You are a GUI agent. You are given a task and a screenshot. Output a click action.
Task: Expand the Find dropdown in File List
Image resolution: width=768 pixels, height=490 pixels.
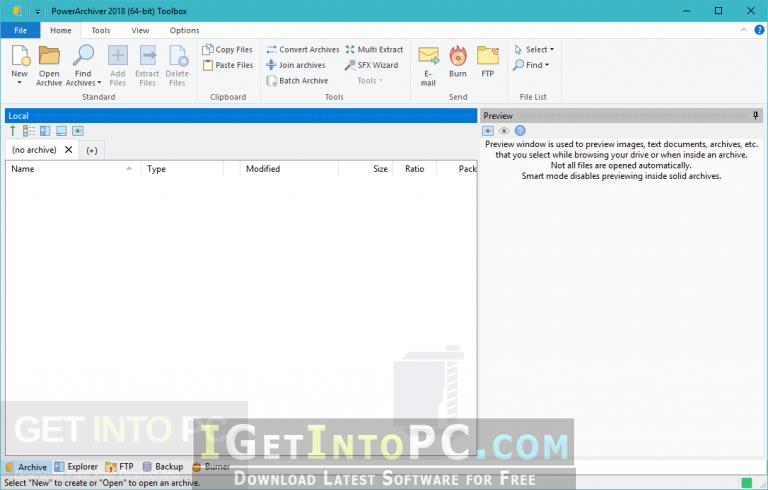click(x=531, y=65)
